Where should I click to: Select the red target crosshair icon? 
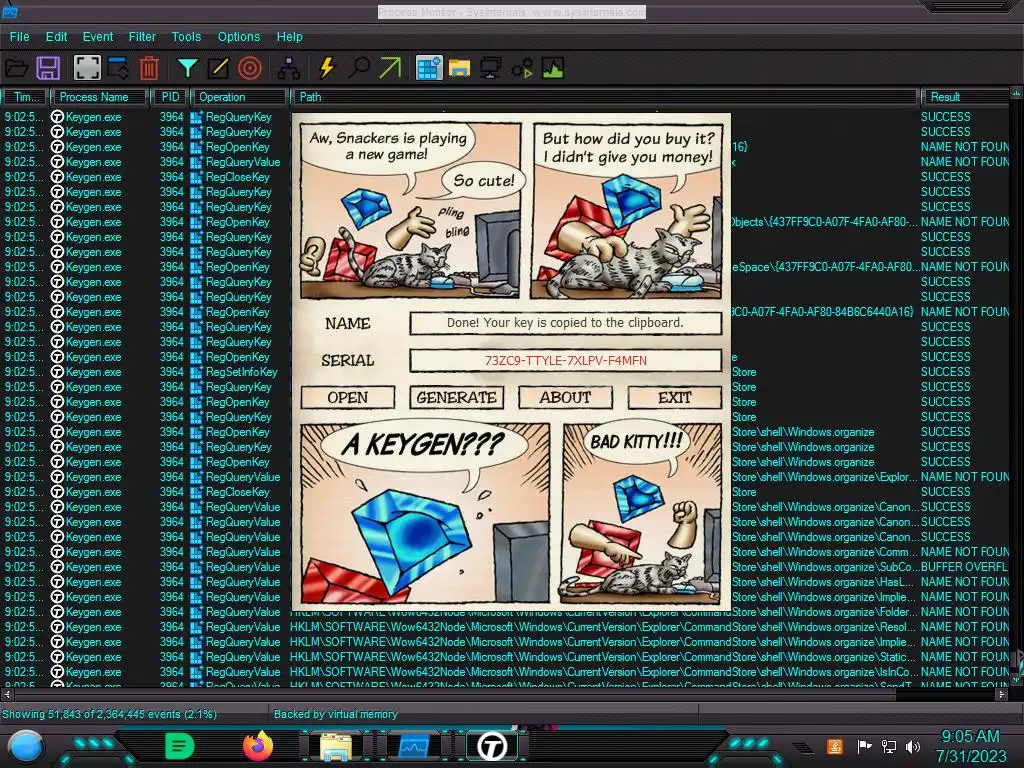[249, 68]
